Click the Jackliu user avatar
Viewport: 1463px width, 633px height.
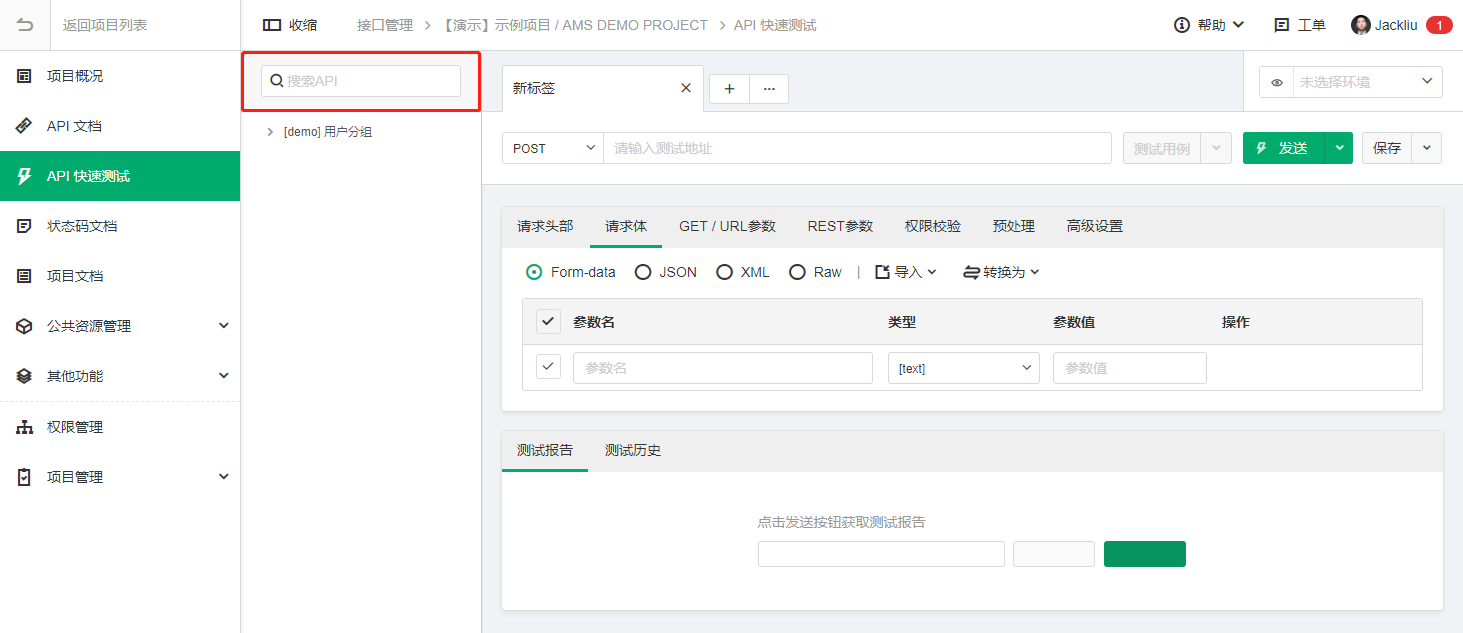(1360, 25)
